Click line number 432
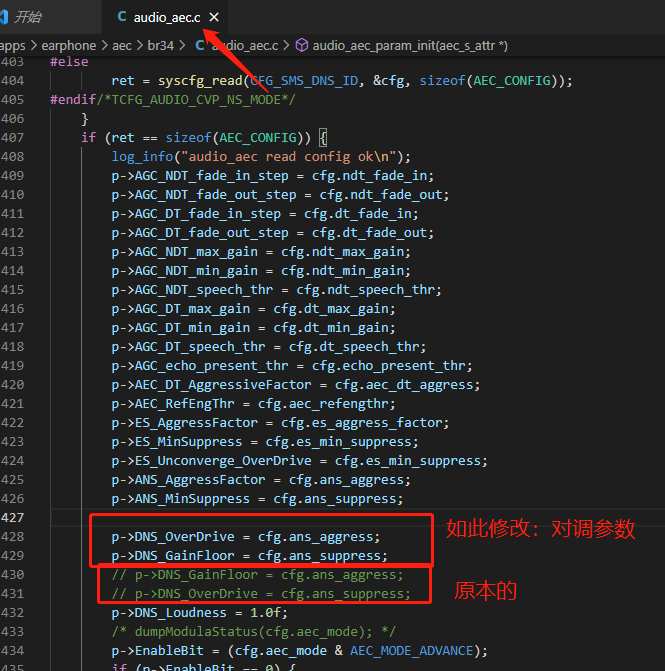This screenshot has width=665, height=671. tap(12, 613)
